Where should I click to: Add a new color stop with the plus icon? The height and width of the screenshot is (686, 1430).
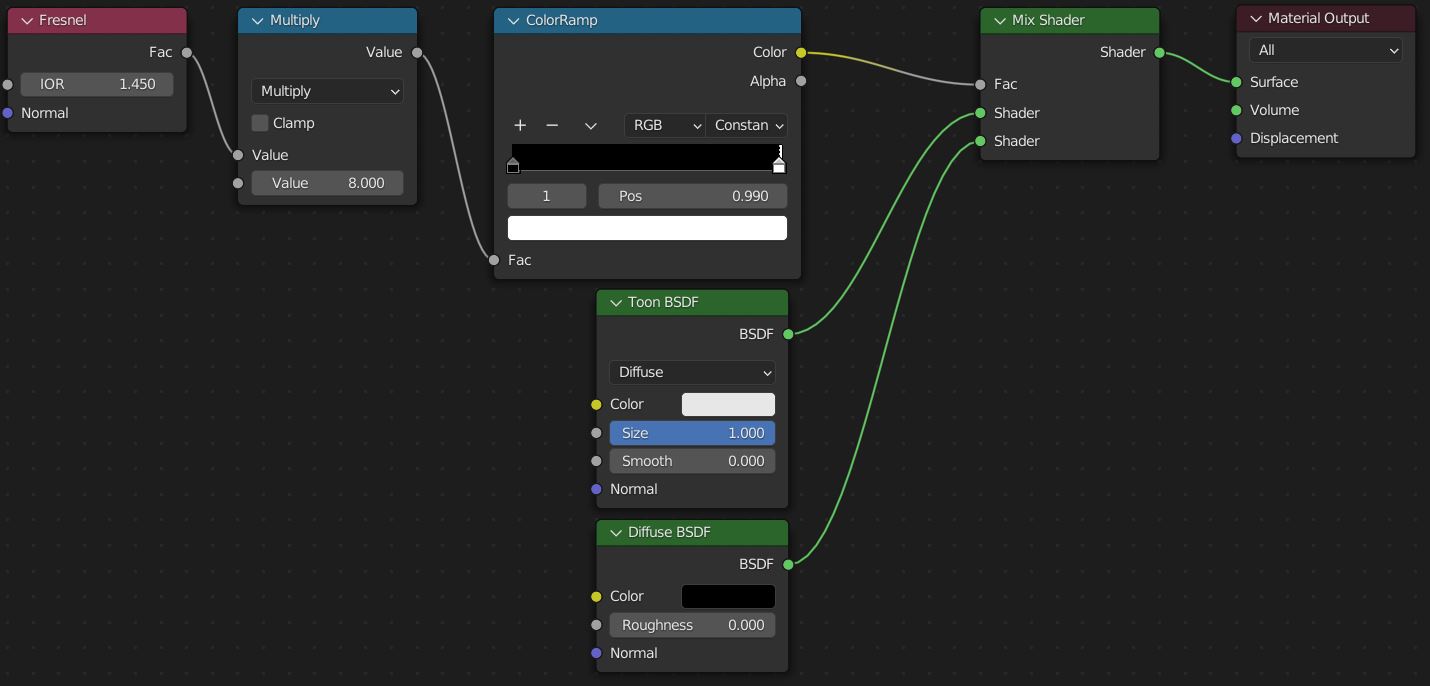(519, 126)
